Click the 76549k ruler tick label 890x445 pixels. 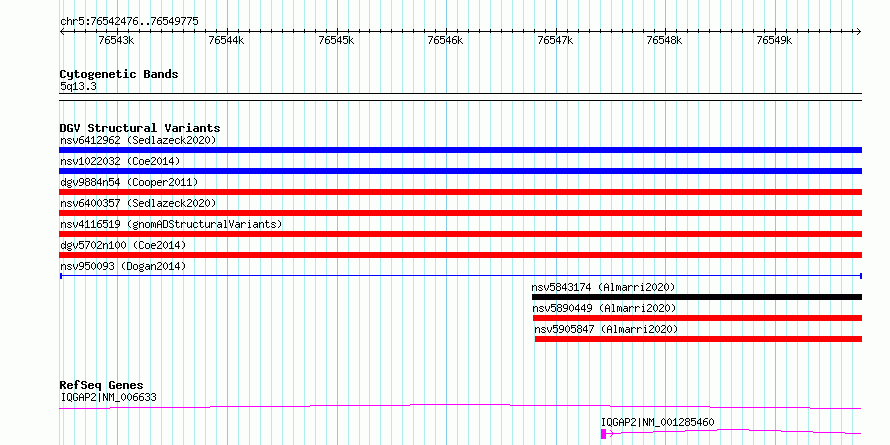[775, 40]
